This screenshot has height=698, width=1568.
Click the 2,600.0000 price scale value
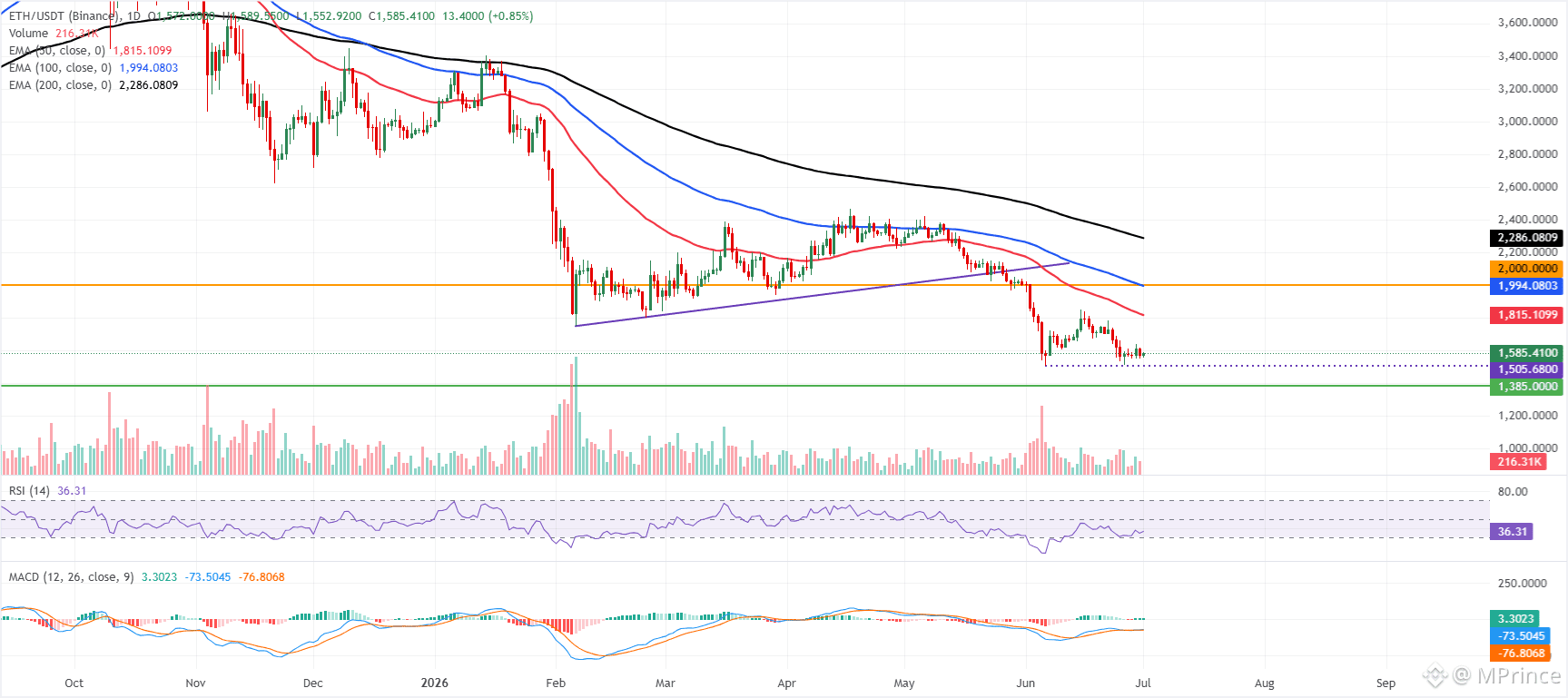[x=1528, y=187]
